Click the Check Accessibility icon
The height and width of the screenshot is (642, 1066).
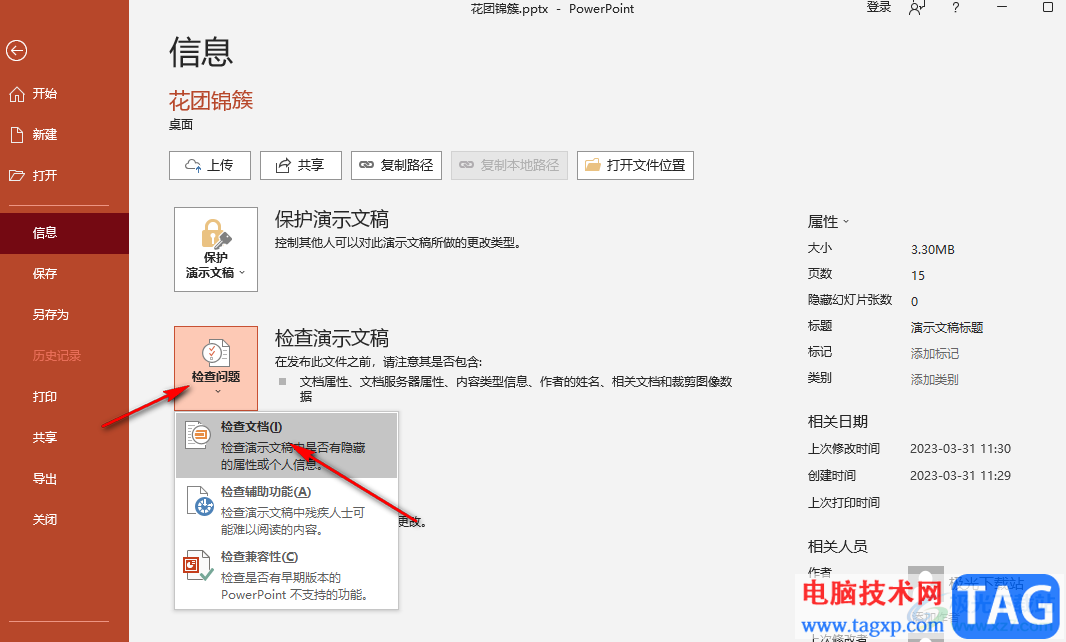tap(199, 501)
